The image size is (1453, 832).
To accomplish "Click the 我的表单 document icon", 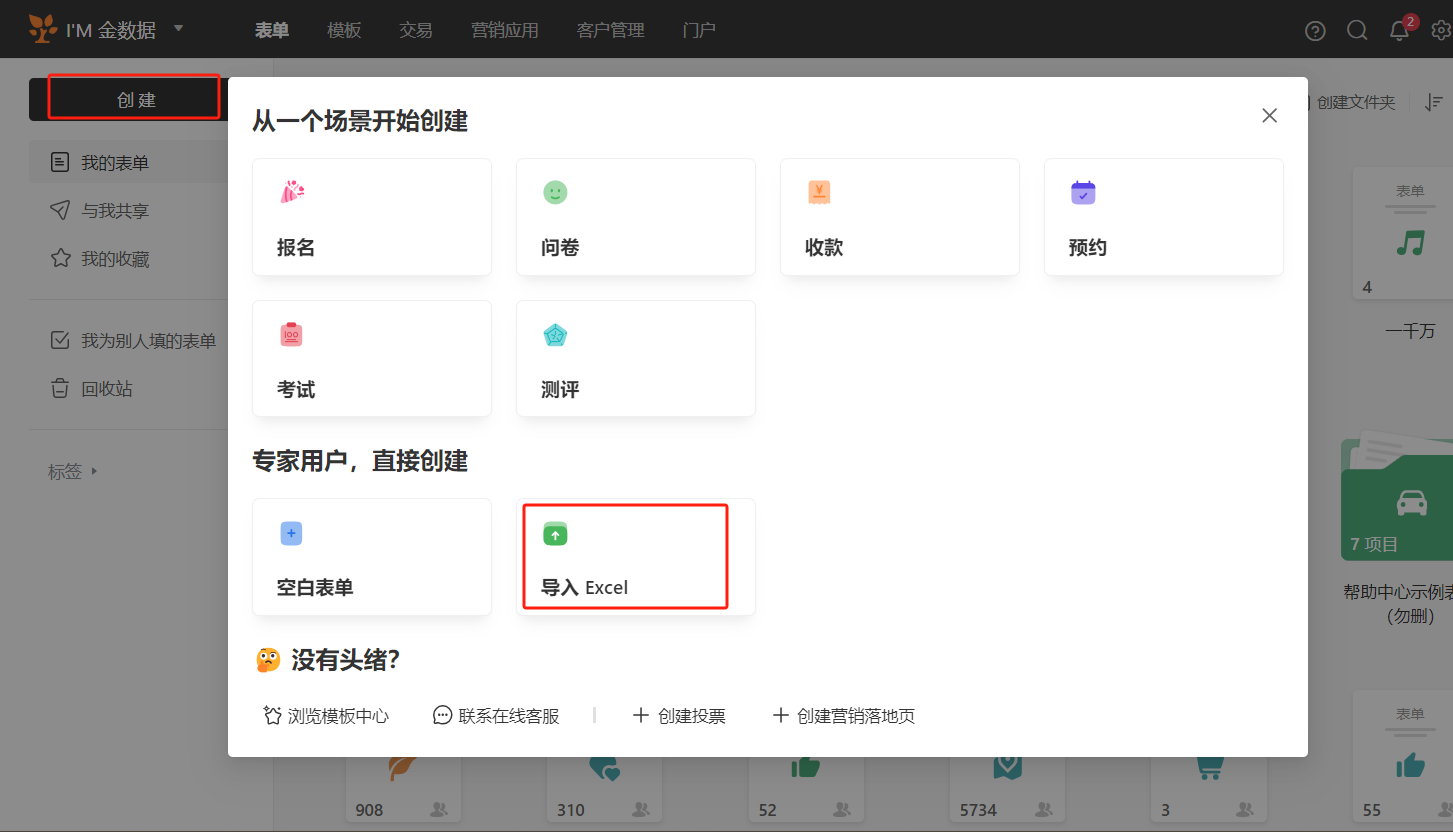I will (60, 162).
